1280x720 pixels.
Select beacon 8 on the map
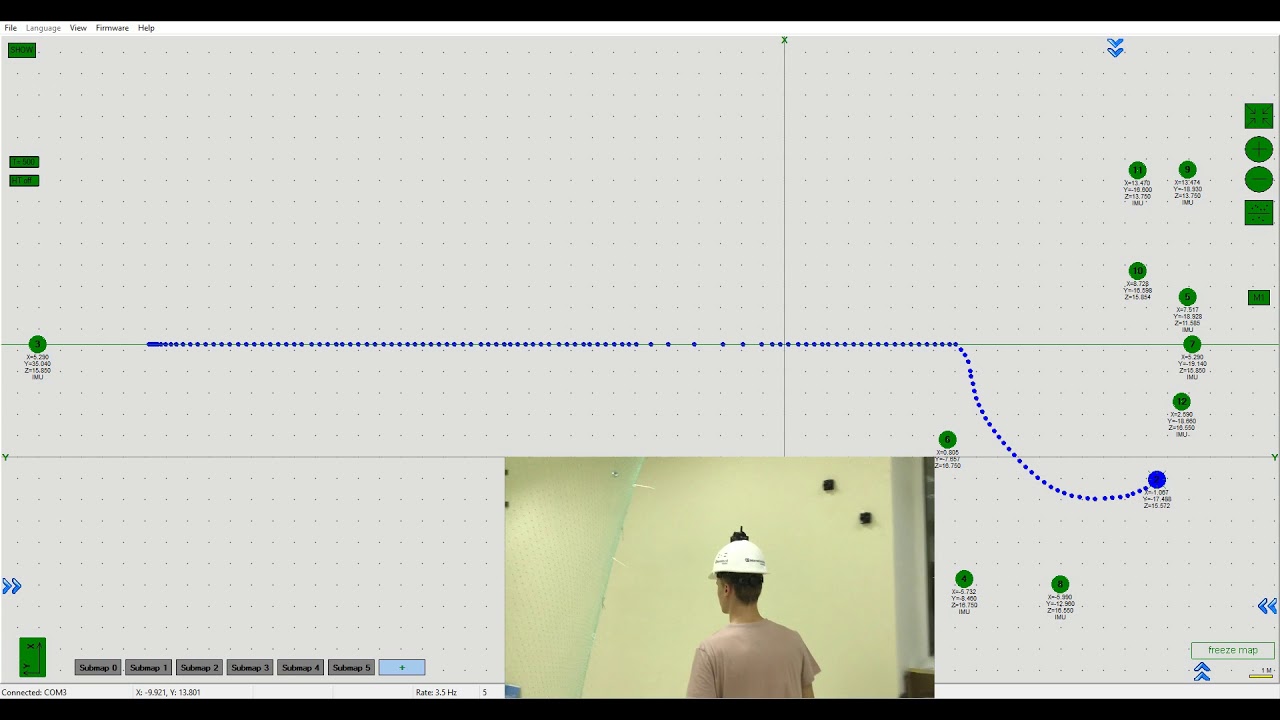point(1060,584)
